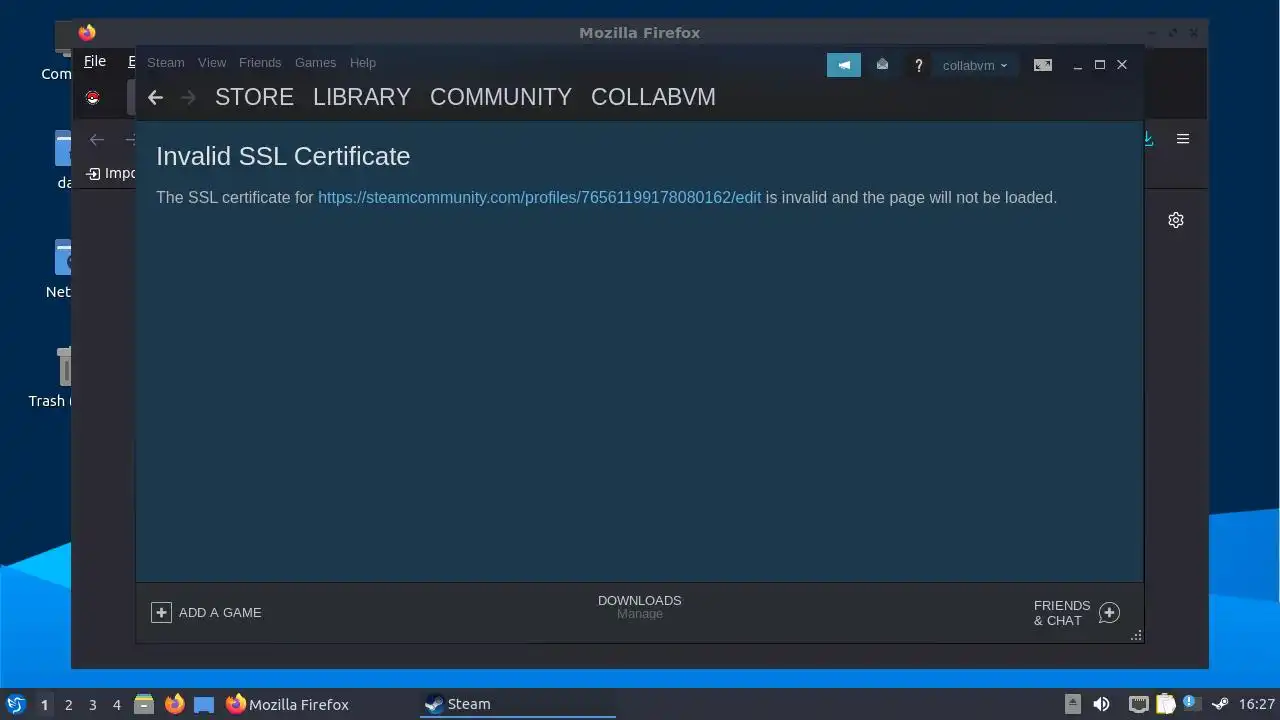1280x720 pixels.
Task: Open the COLLABVM profile tab
Action: (x=653, y=97)
